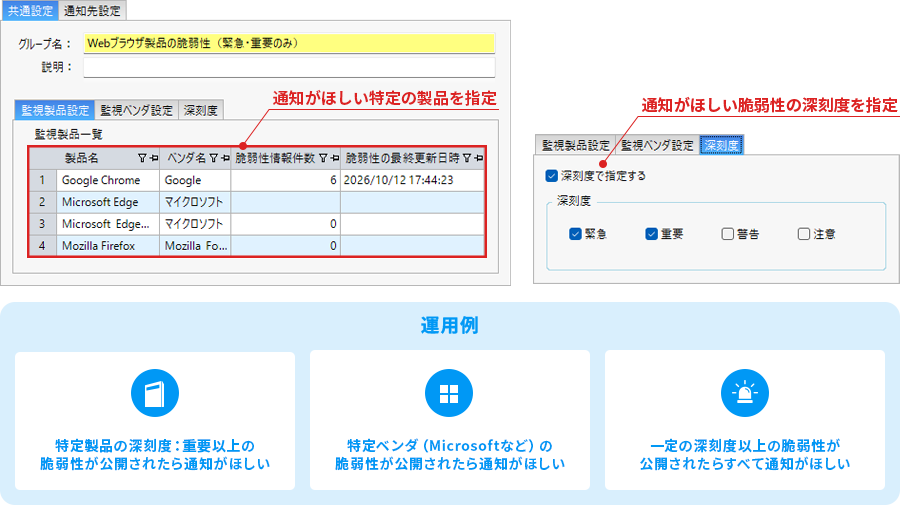The width and height of the screenshot is (900, 505).
Task: Pin the ベンダ名 column with its pin icon
Action: (225, 158)
